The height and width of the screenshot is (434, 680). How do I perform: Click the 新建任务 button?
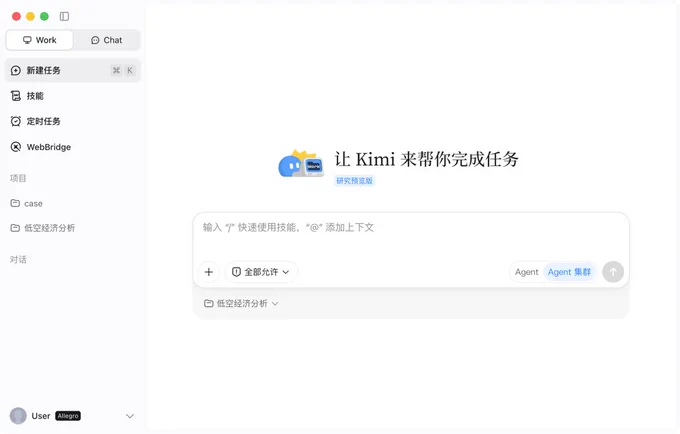tap(73, 70)
